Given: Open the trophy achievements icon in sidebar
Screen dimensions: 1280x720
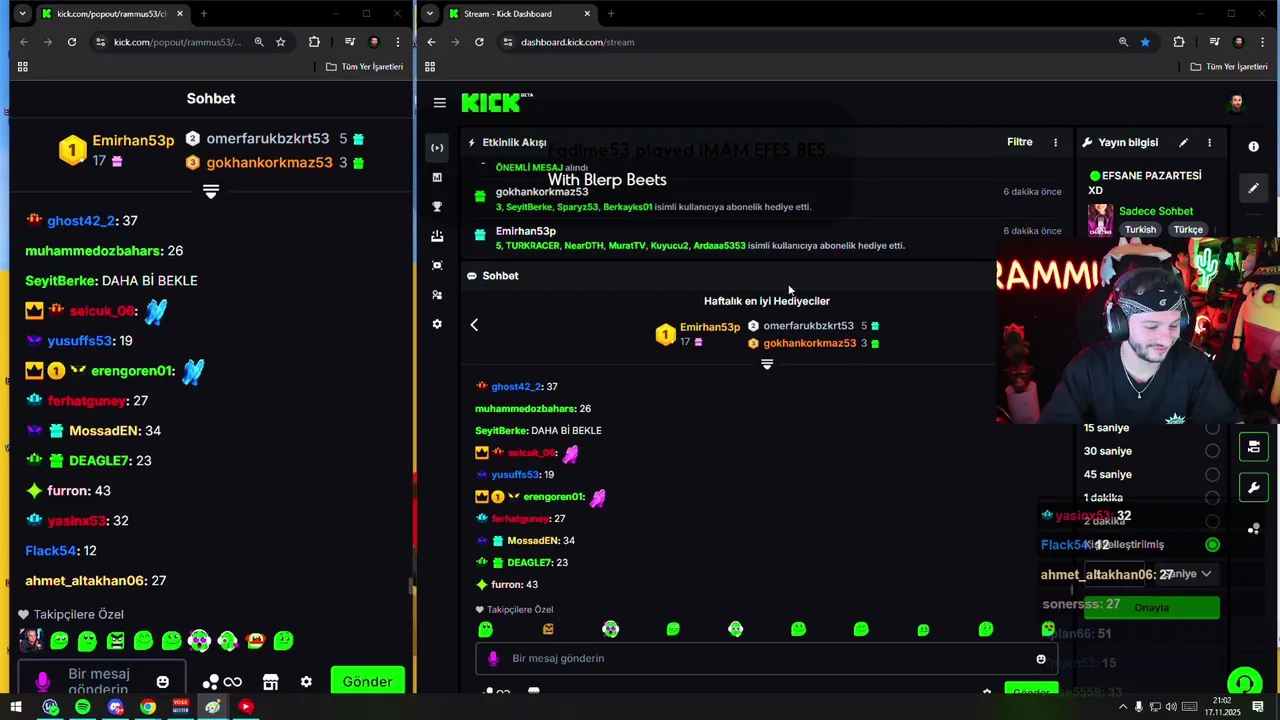Looking at the screenshot, I should tap(437, 207).
